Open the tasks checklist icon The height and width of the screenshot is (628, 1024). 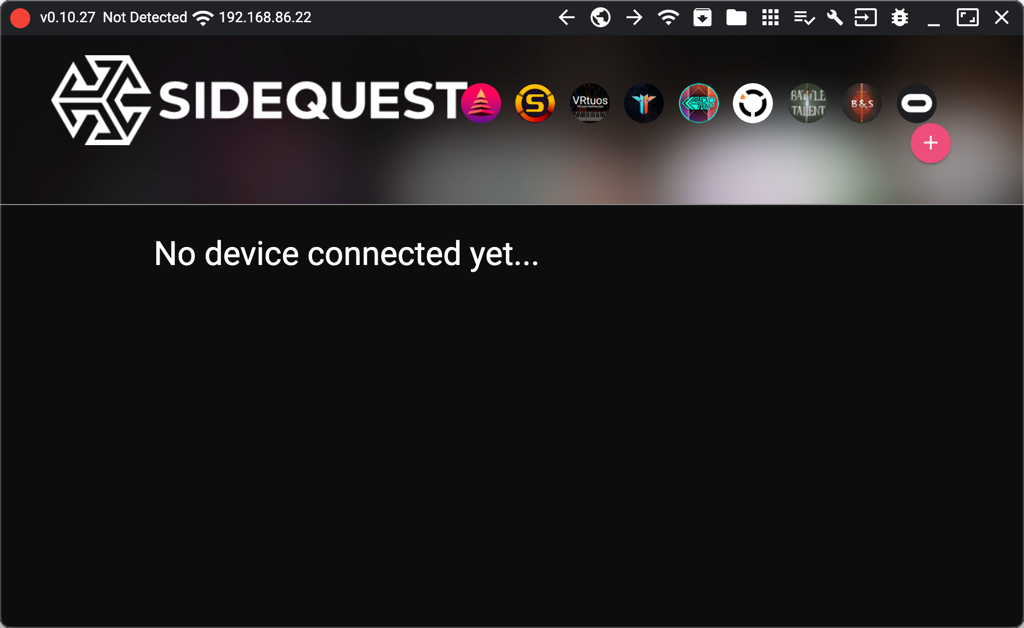click(804, 18)
